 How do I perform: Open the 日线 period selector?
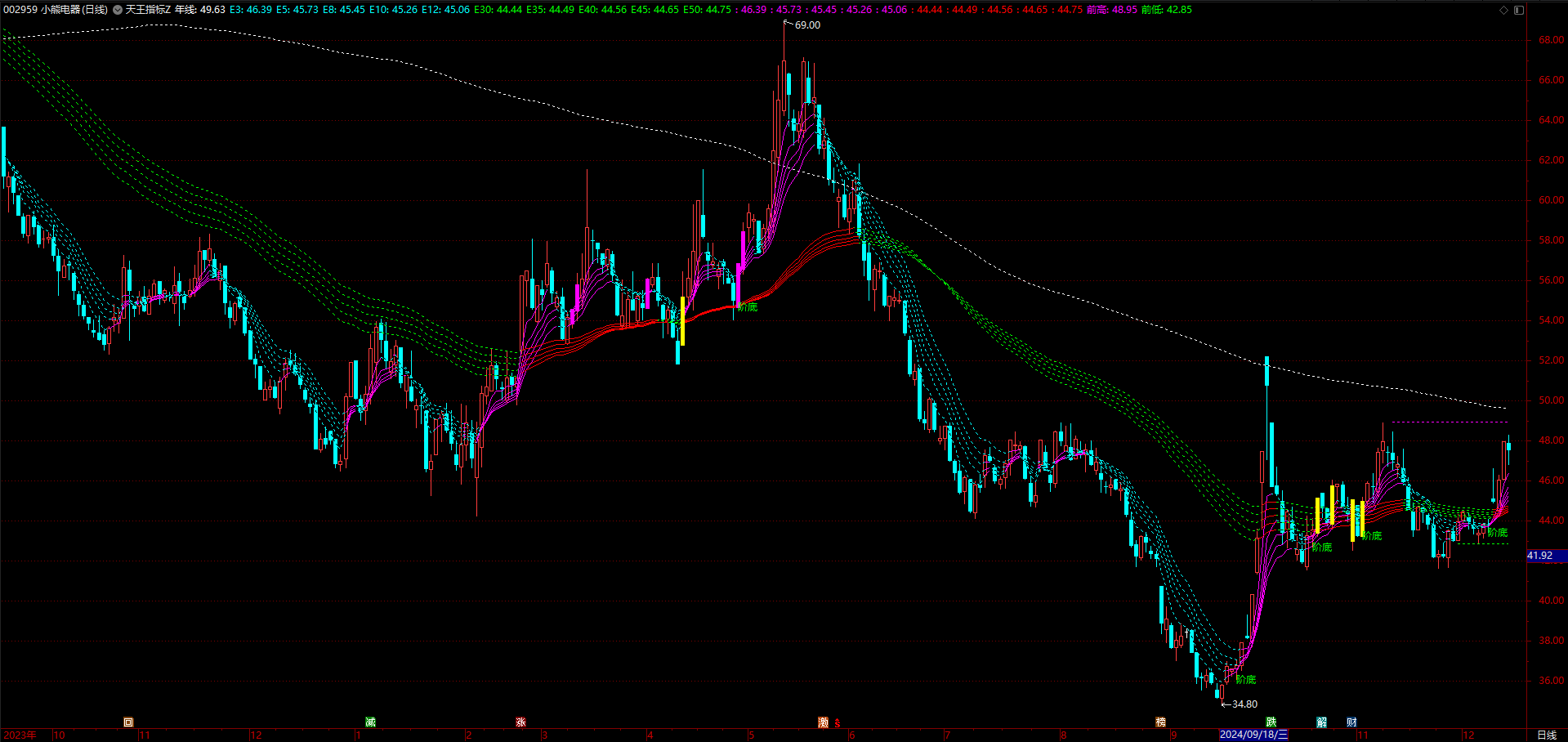(x=1547, y=735)
